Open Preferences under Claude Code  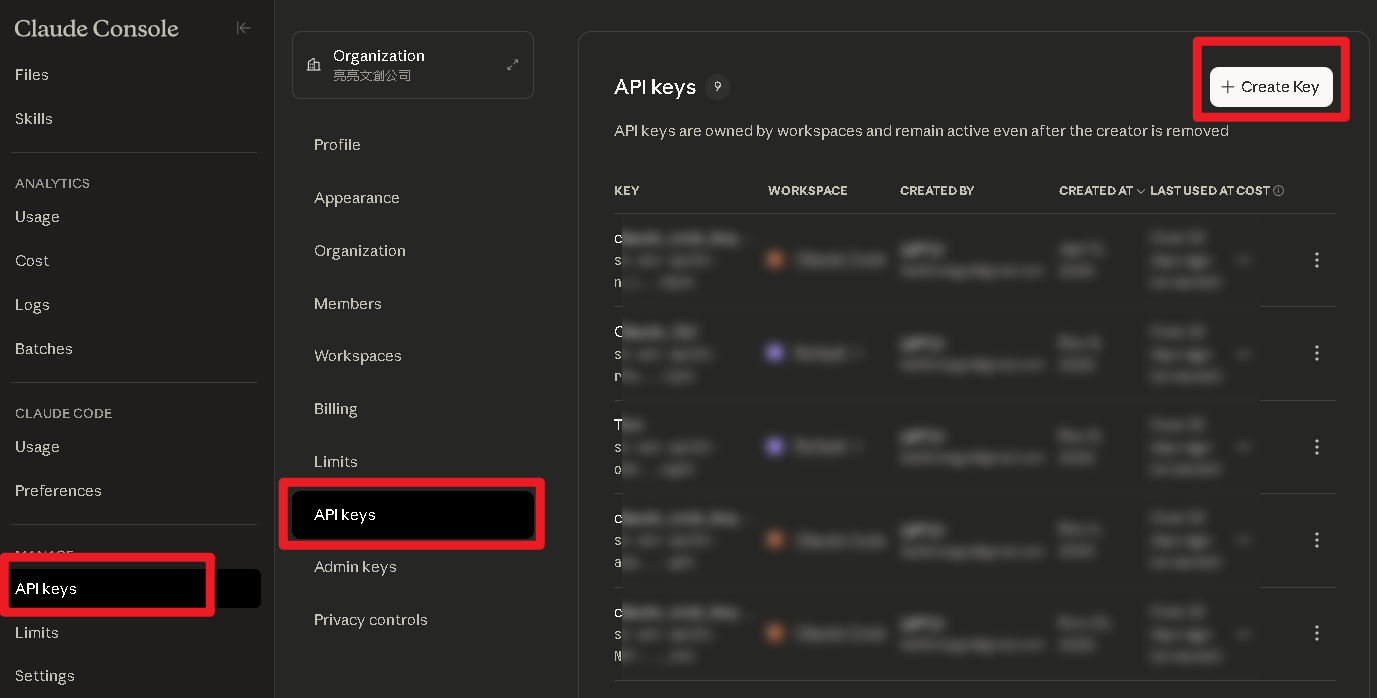click(x=58, y=490)
